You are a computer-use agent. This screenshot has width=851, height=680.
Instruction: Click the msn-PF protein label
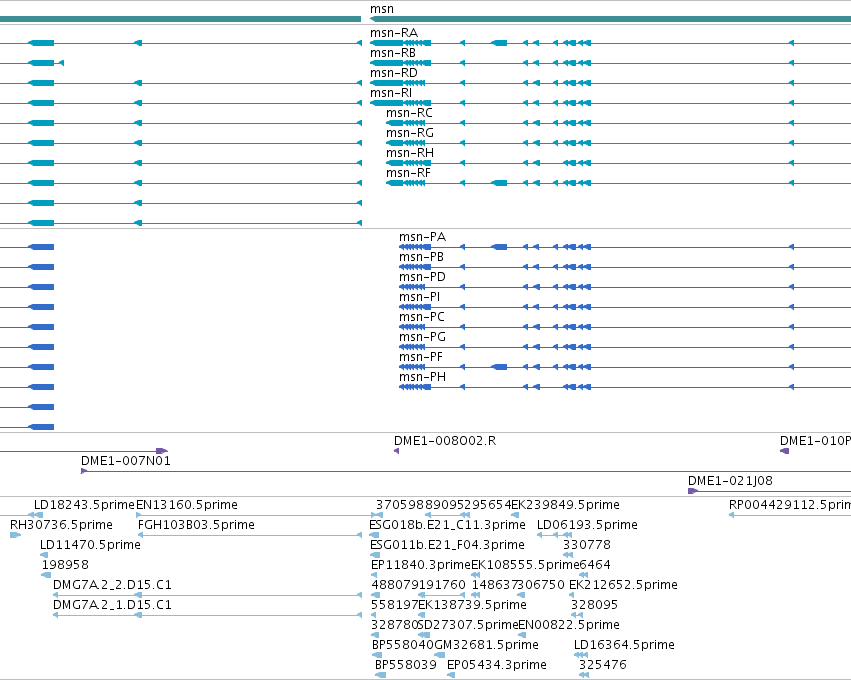(421, 357)
